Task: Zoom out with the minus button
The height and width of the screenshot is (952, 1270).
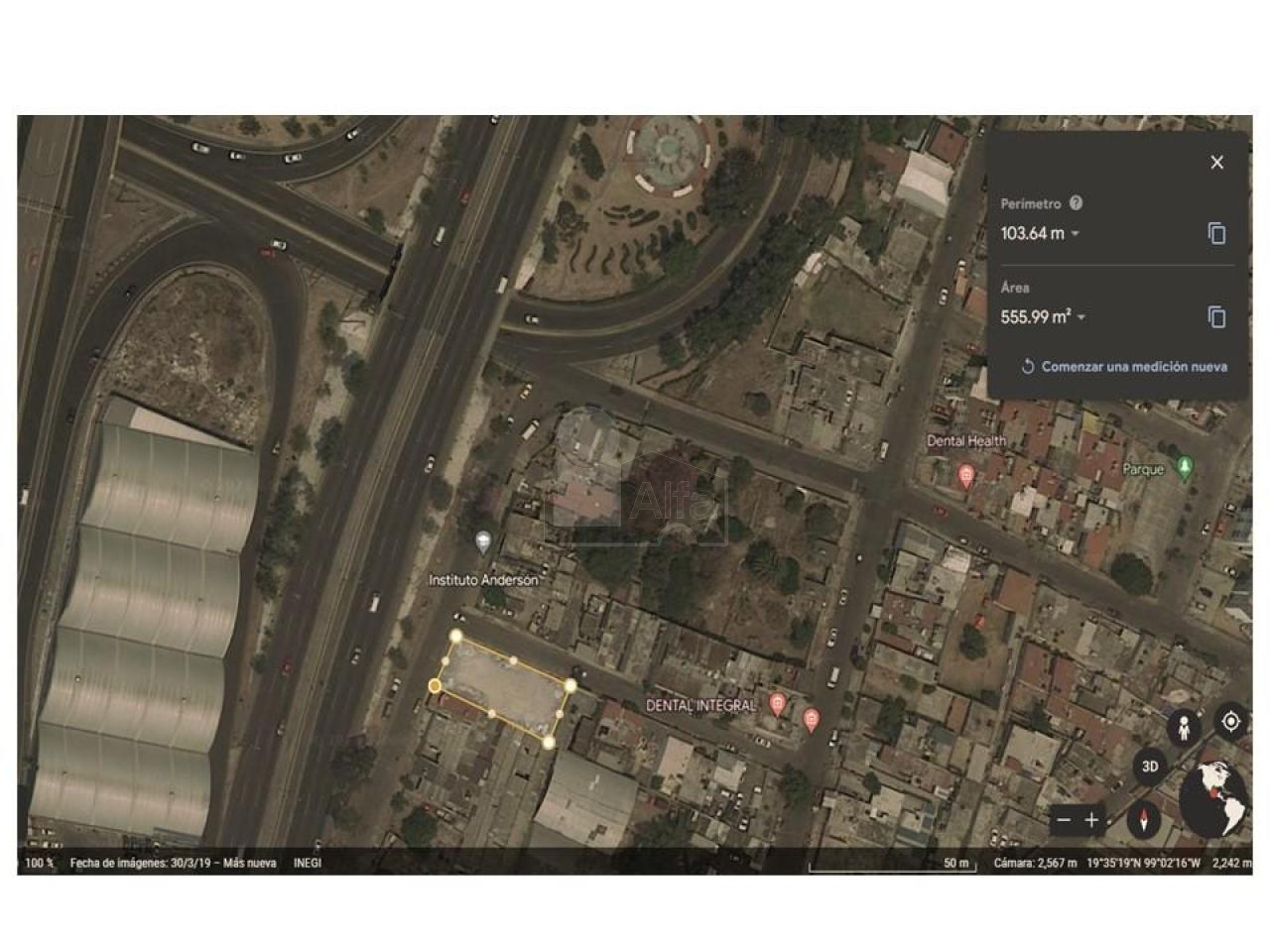Action: tap(1064, 820)
